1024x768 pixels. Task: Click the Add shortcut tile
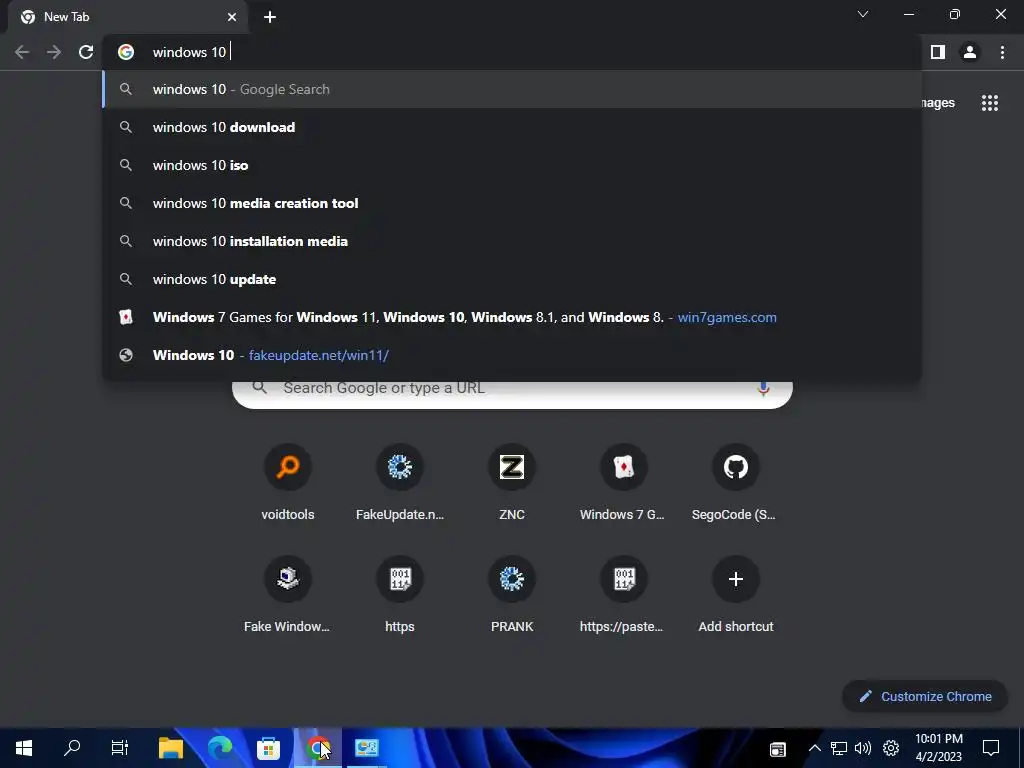[x=735, y=595]
